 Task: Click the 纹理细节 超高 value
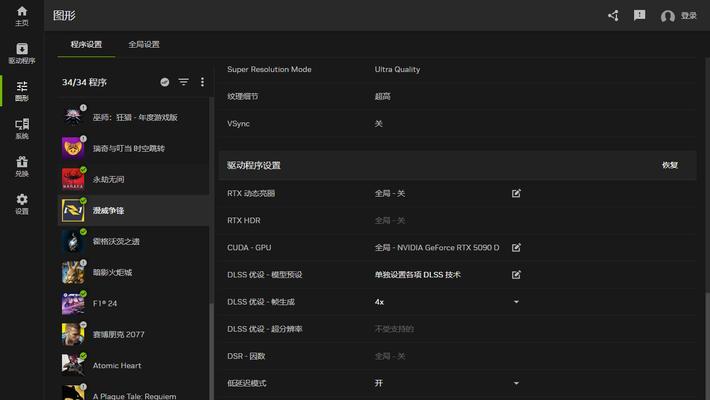383,96
